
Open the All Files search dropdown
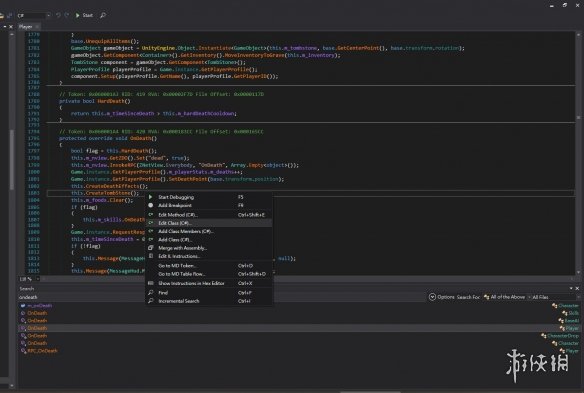point(555,297)
